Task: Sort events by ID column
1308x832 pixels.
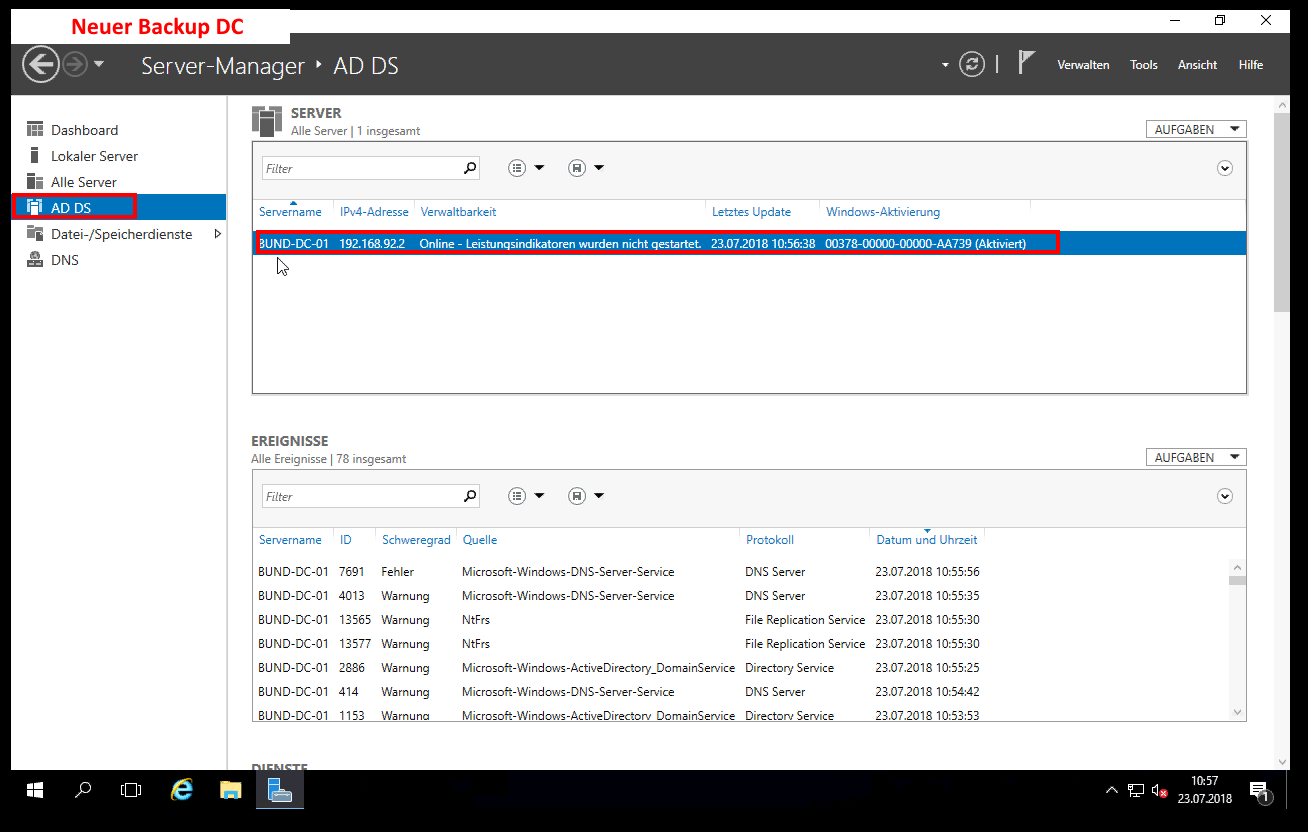Action: click(345, 540)
